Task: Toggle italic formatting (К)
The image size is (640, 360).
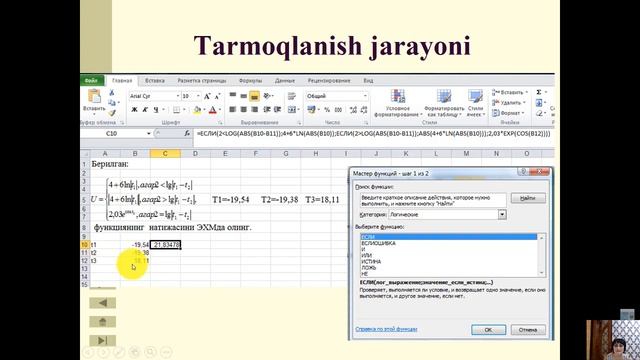Action: pyautogui.click(x=145, y=110)
